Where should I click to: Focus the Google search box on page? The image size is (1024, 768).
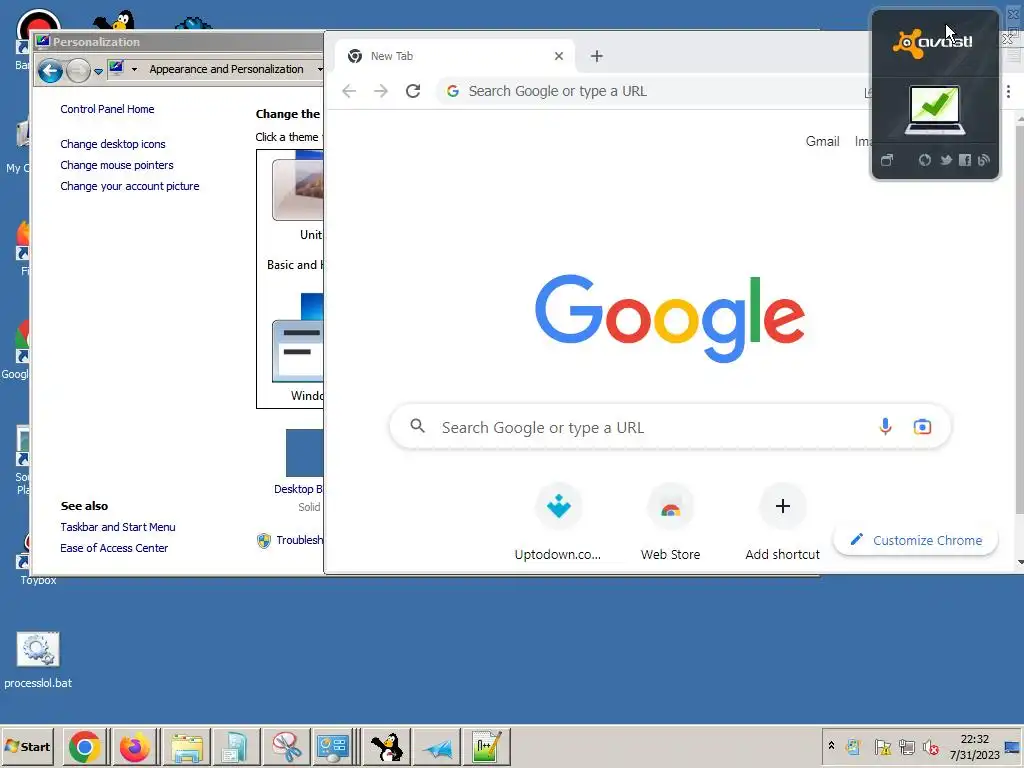click(x=669, y=427)
